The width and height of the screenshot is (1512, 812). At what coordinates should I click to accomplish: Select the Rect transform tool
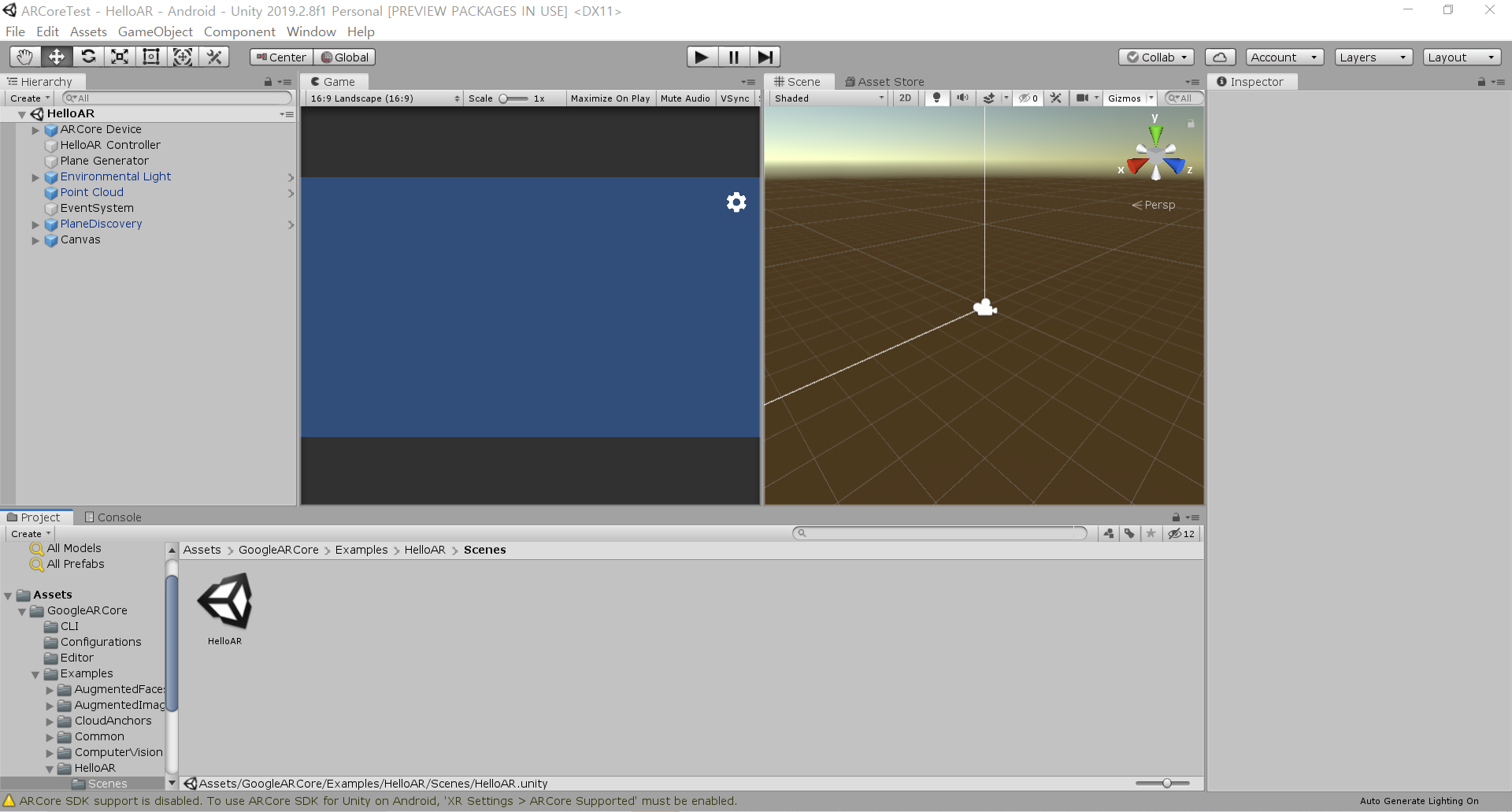coord(151,57)
